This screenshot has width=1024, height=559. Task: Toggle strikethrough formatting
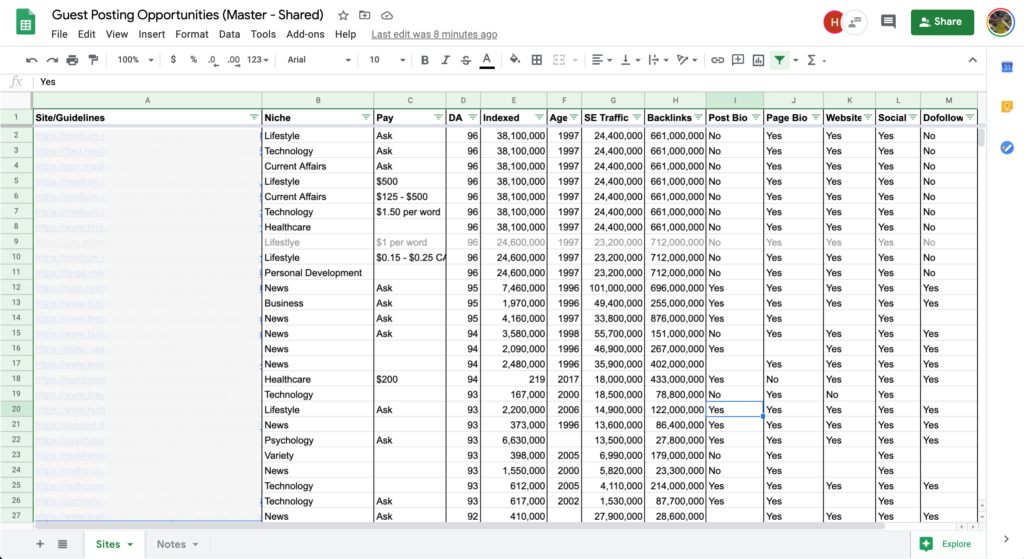pyautogui.click(x=466, y=60)
